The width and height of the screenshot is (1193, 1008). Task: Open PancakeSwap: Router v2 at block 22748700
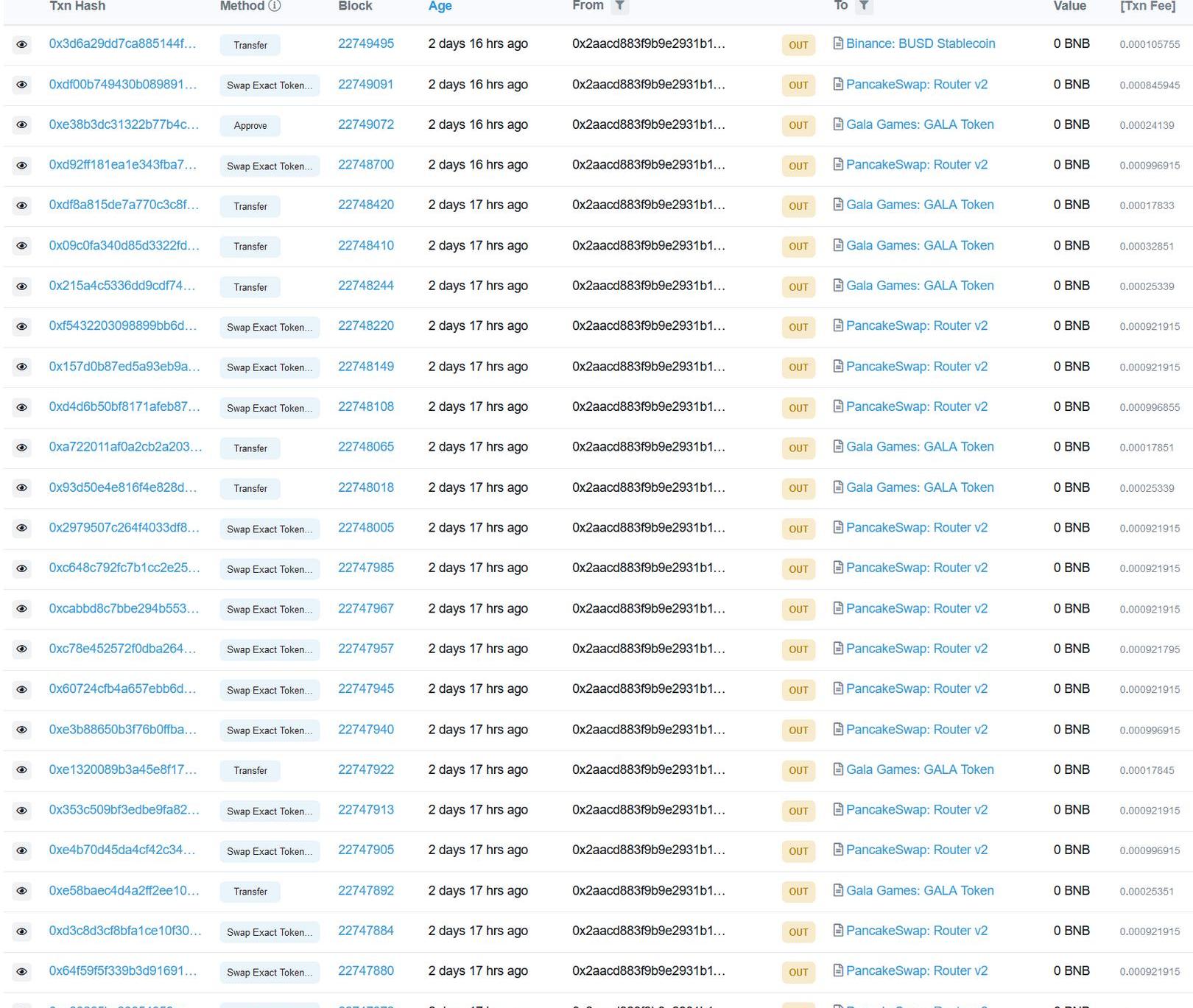[x=917, y=165]
